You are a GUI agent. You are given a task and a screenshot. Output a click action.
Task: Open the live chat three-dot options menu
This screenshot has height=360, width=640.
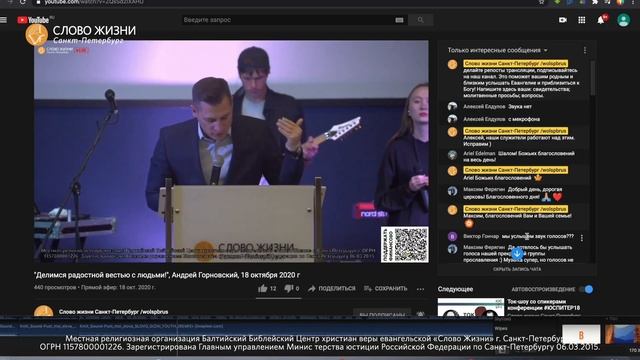click(x=585, y=50)
